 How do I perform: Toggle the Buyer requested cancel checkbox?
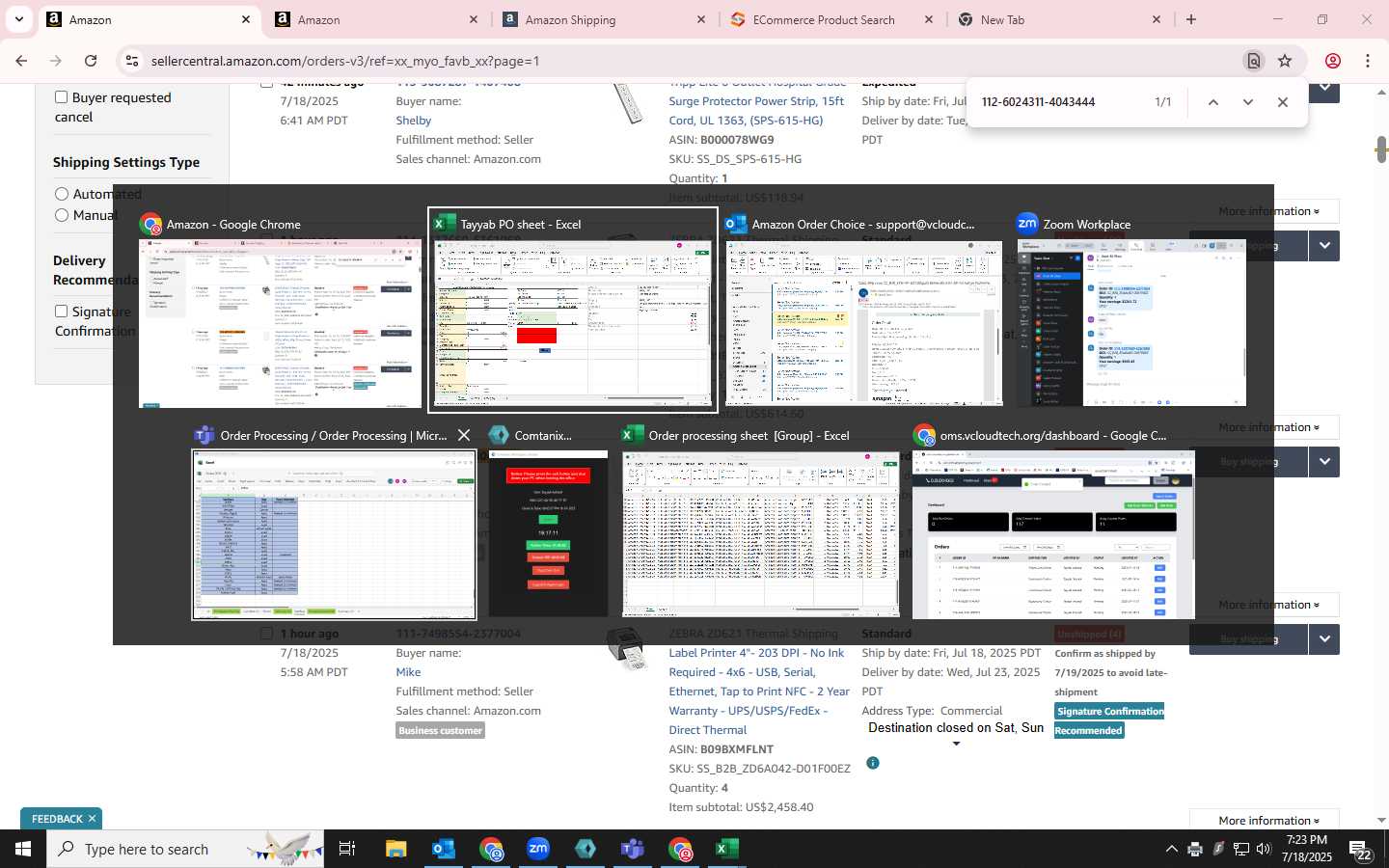[x=62, y=96]
